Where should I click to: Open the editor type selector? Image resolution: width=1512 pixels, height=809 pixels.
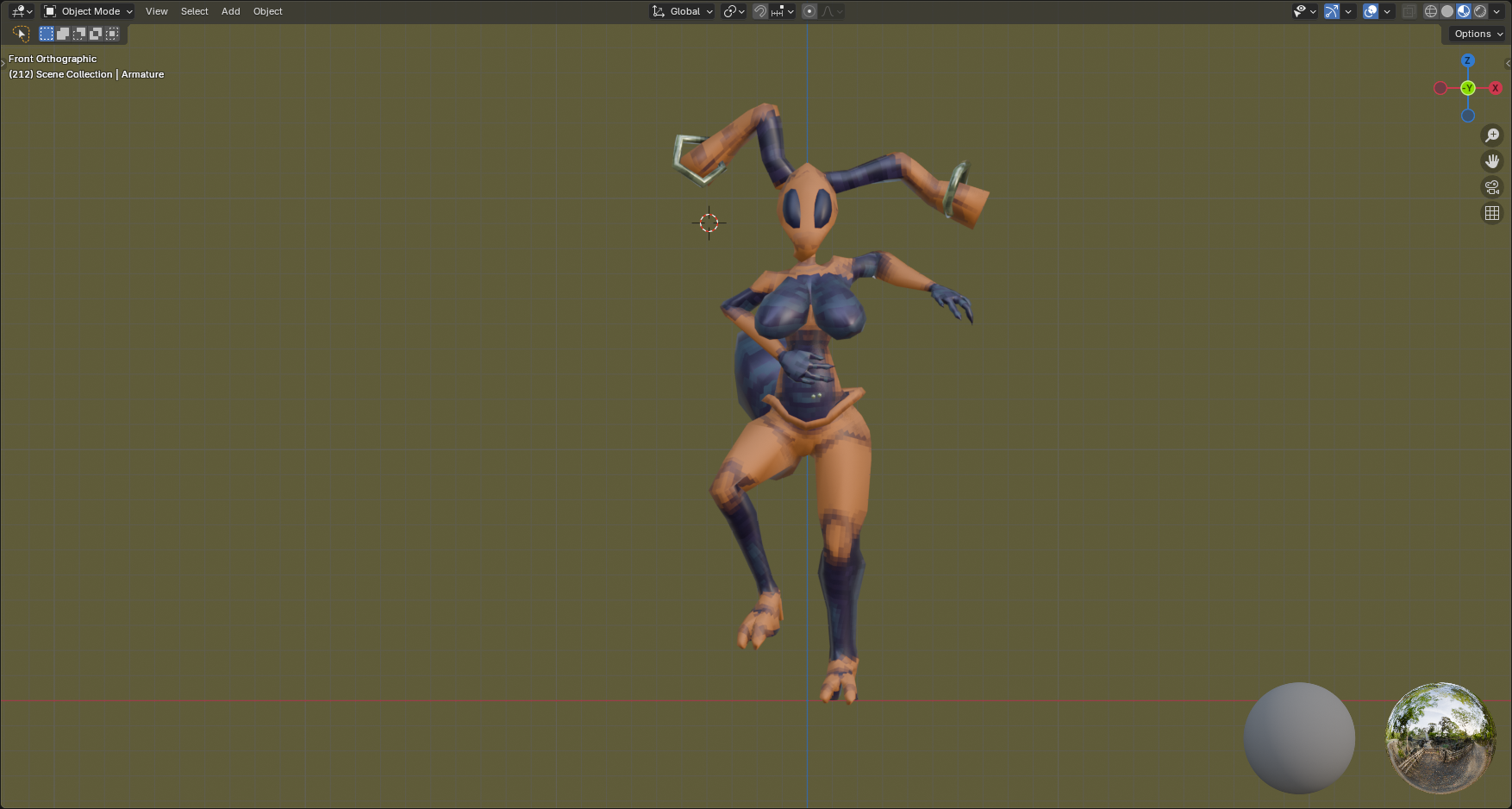tap(22, 11)
